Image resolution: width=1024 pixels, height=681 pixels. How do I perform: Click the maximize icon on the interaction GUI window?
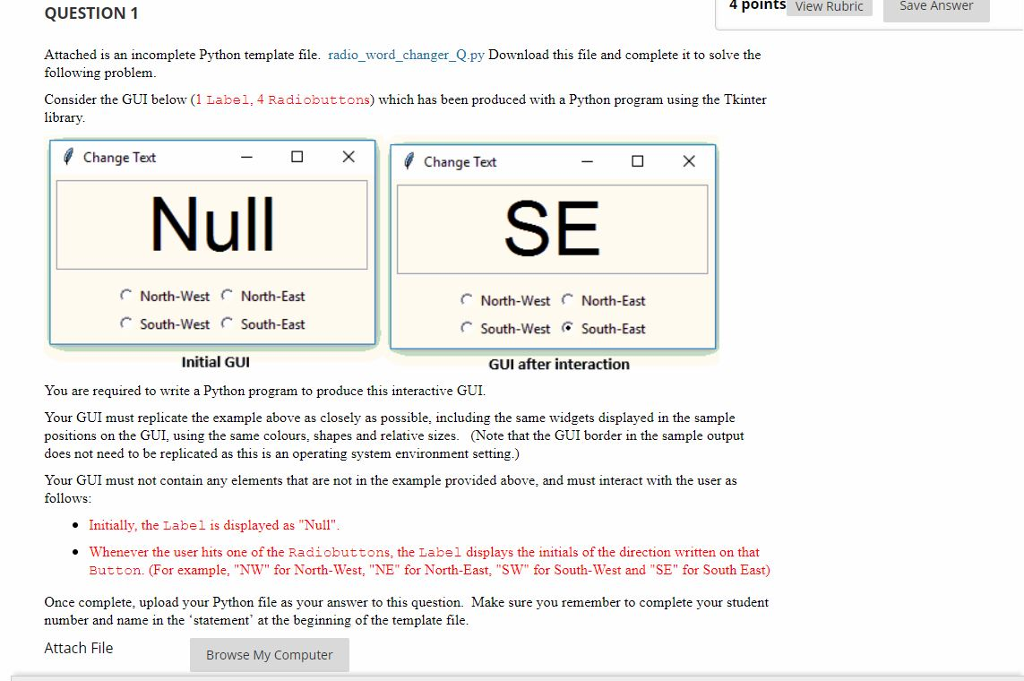(x=637, y=161)
